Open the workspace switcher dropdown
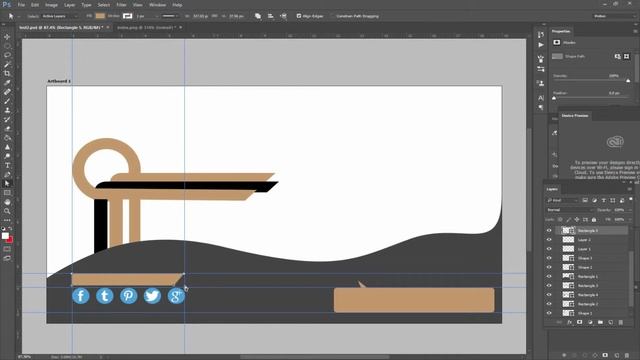Image resolution: width=640 pixels, height=360 pixels. 614,16
